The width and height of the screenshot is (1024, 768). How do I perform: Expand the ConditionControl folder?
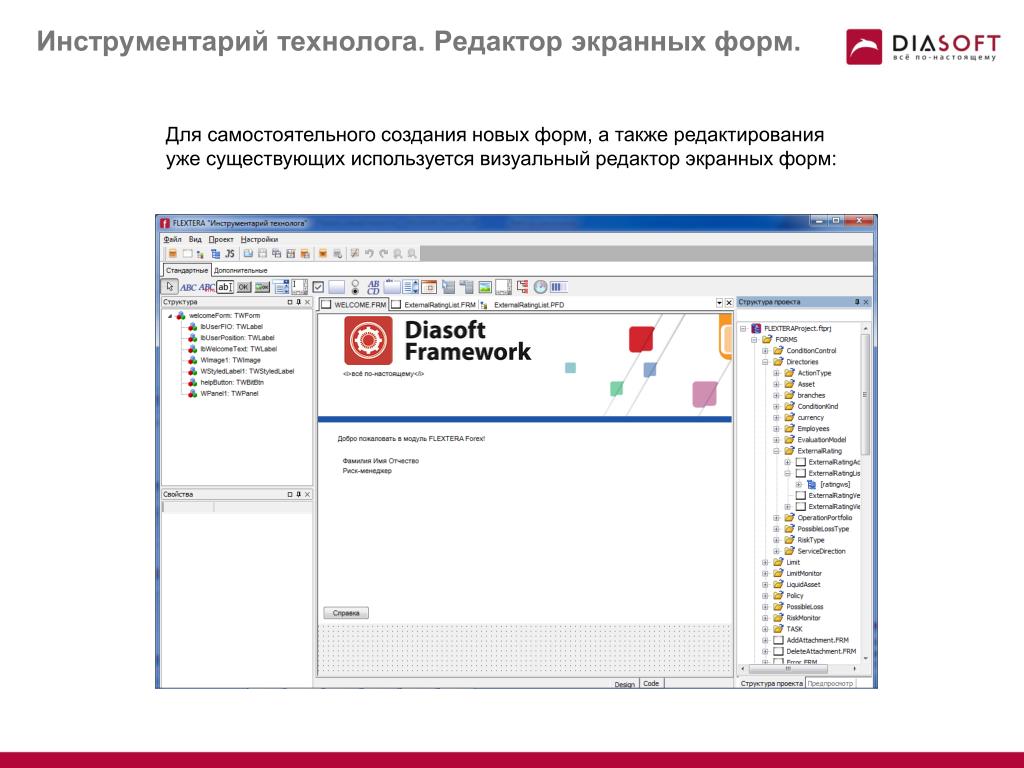tap(765, 351)
